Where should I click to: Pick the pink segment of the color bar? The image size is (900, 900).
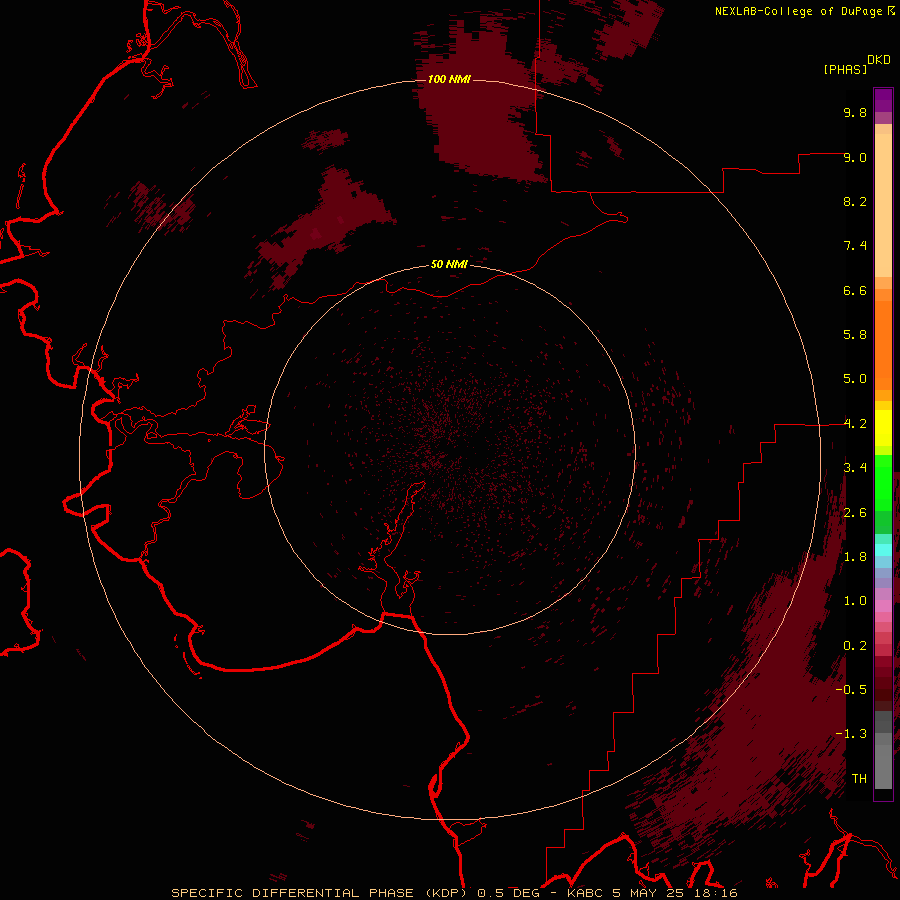coord(883,606)
